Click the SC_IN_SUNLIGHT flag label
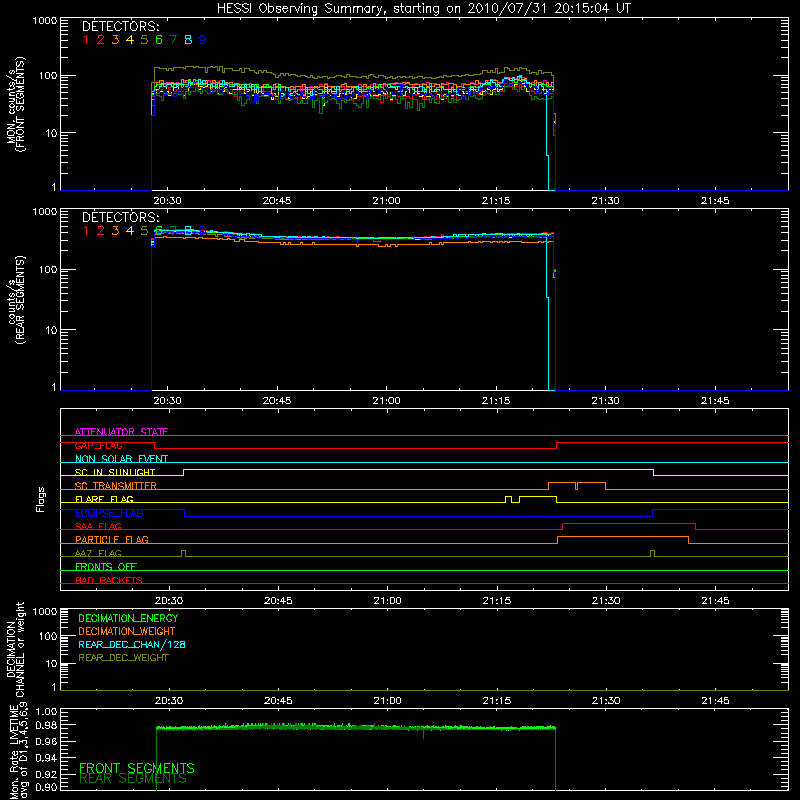 click(115, 472)
